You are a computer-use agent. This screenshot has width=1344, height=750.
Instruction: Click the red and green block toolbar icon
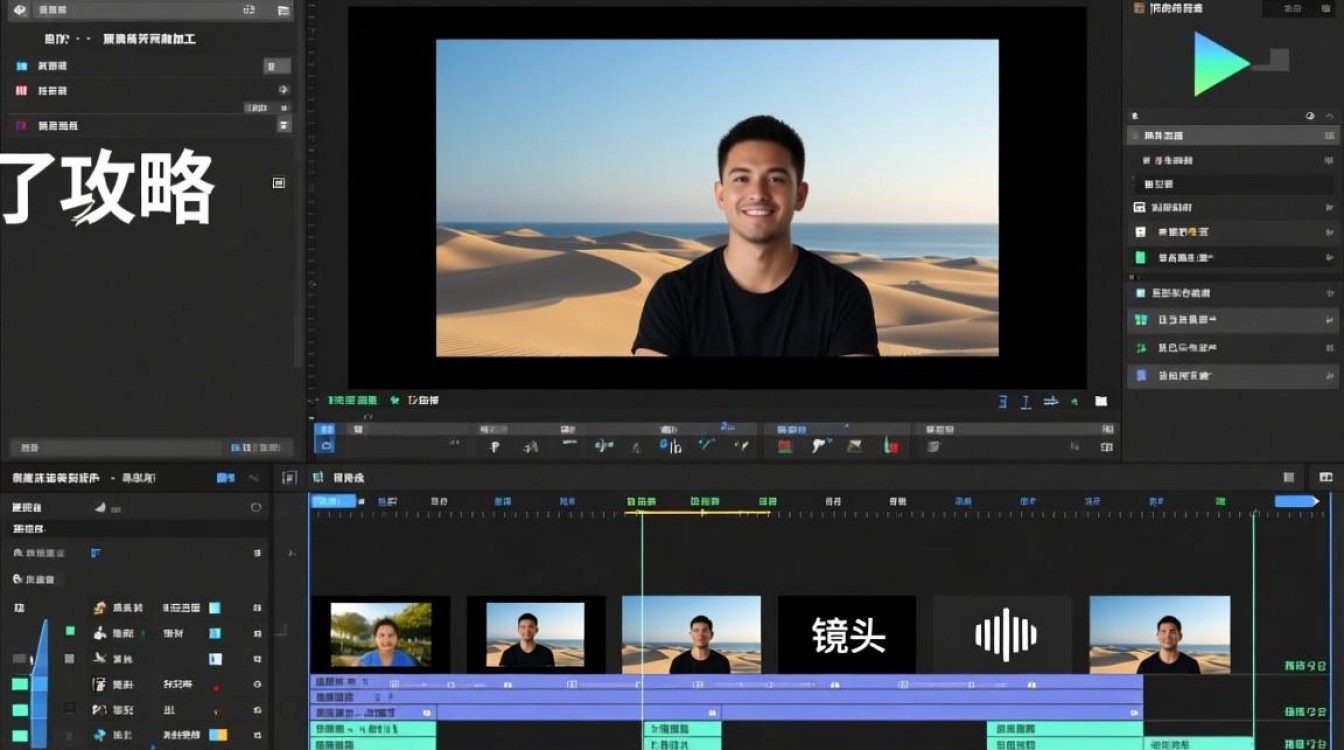785,446
